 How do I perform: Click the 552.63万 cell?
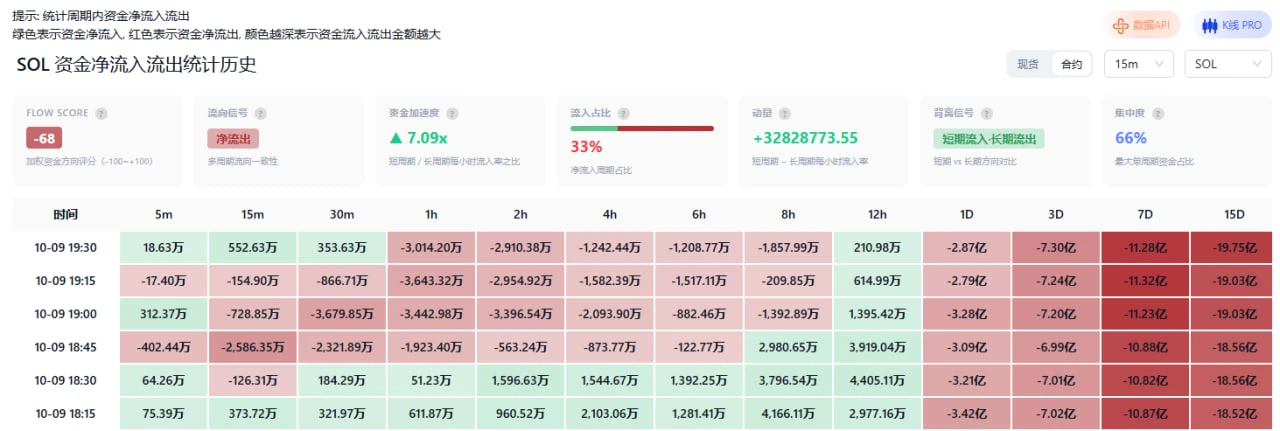[253, 247]
